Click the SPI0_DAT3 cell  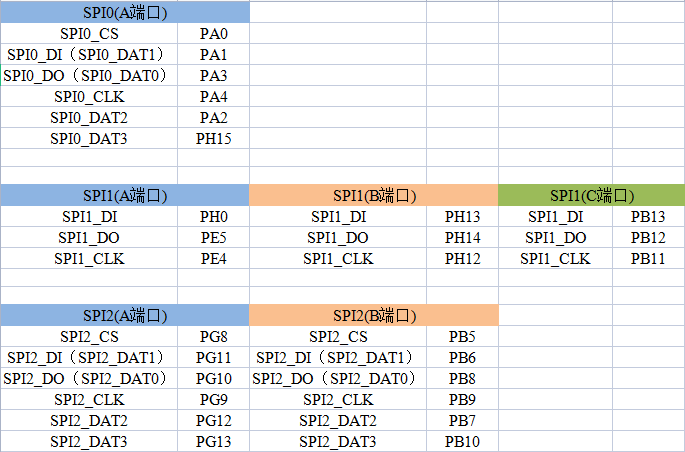tap(89, 138)
